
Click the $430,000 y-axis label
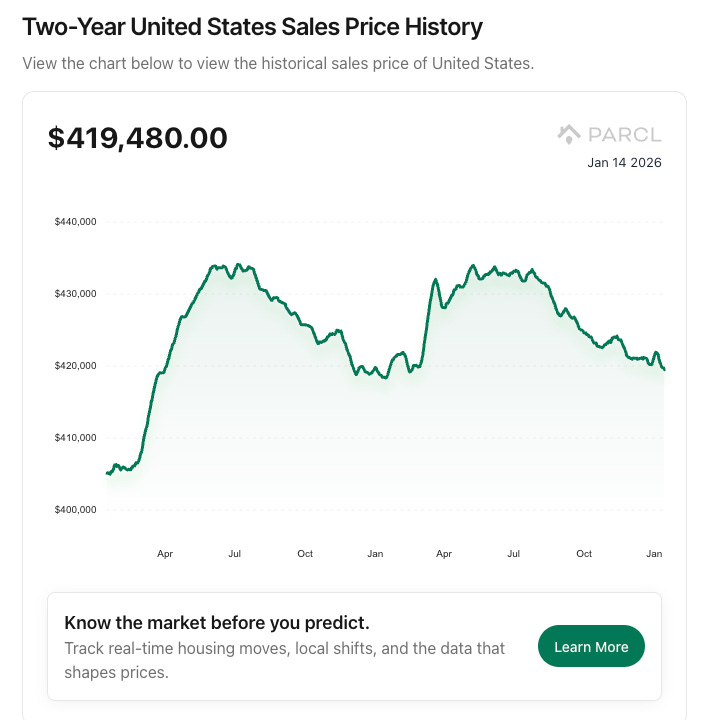point(75,293)
